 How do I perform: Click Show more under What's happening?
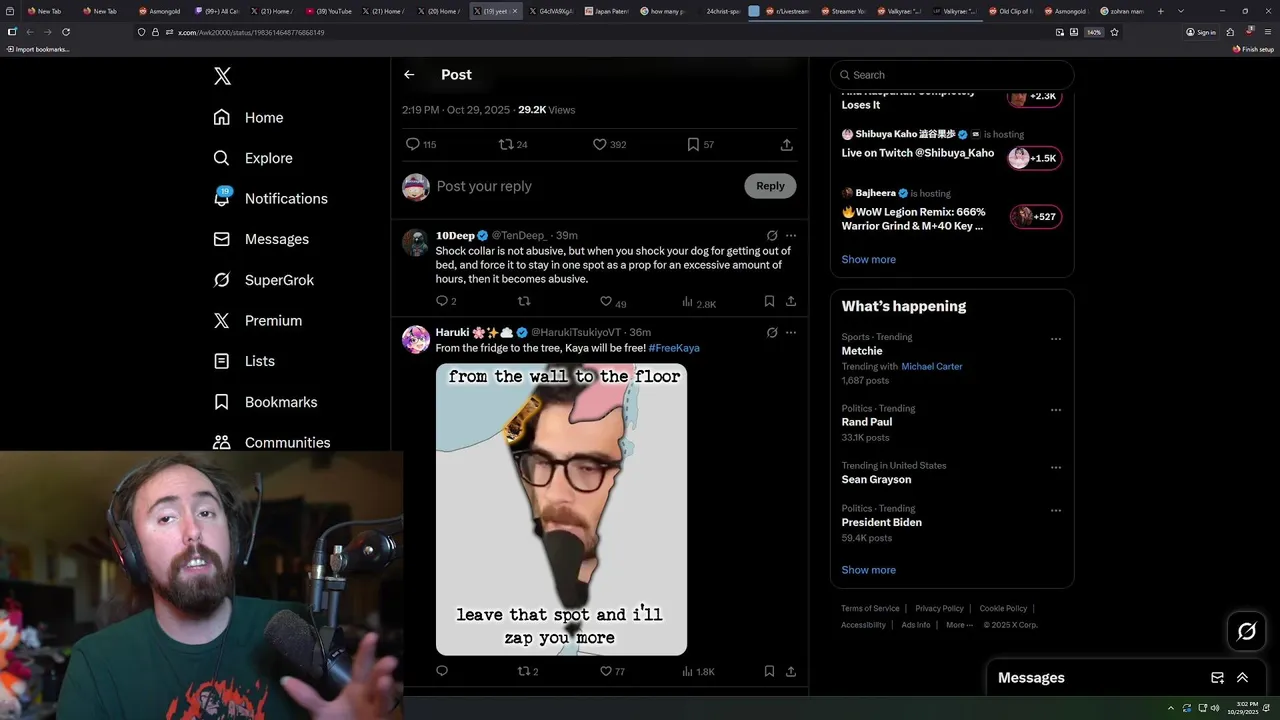tap(868, 570)
